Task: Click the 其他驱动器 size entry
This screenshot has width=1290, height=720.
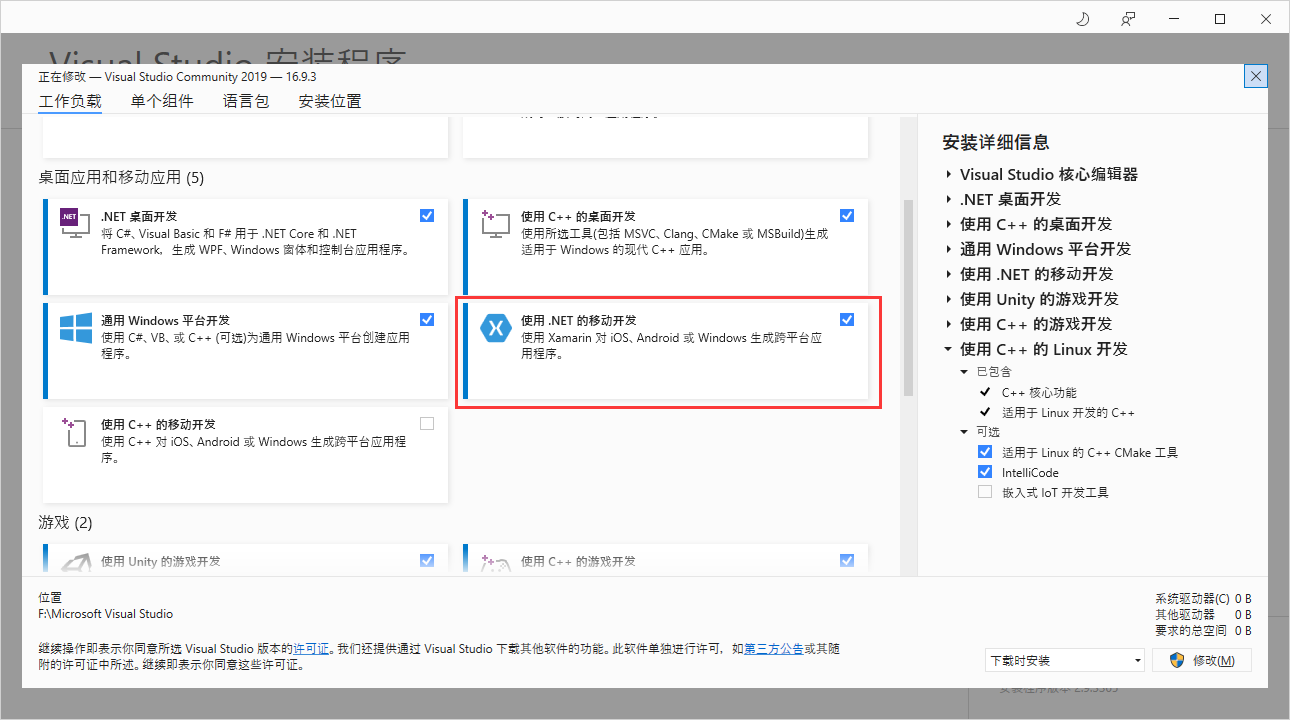Action: (1203, 614)
